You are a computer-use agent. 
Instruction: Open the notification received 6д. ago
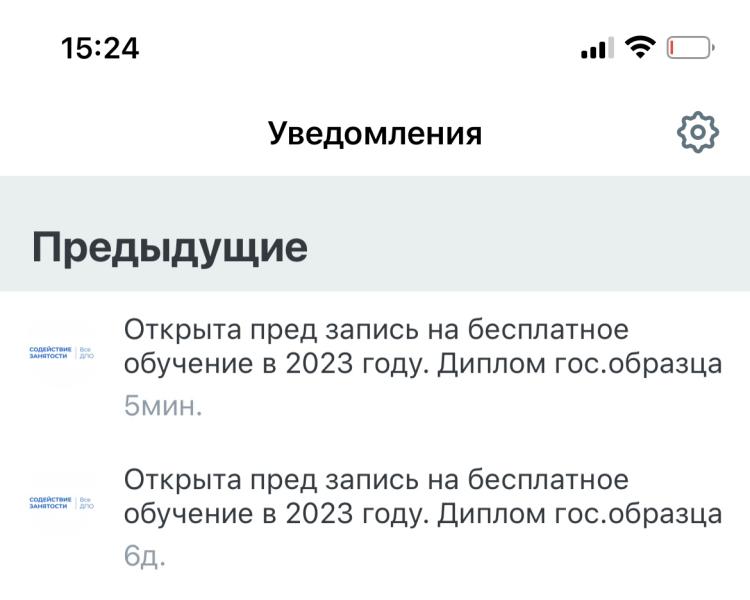(x=375, y=517)
